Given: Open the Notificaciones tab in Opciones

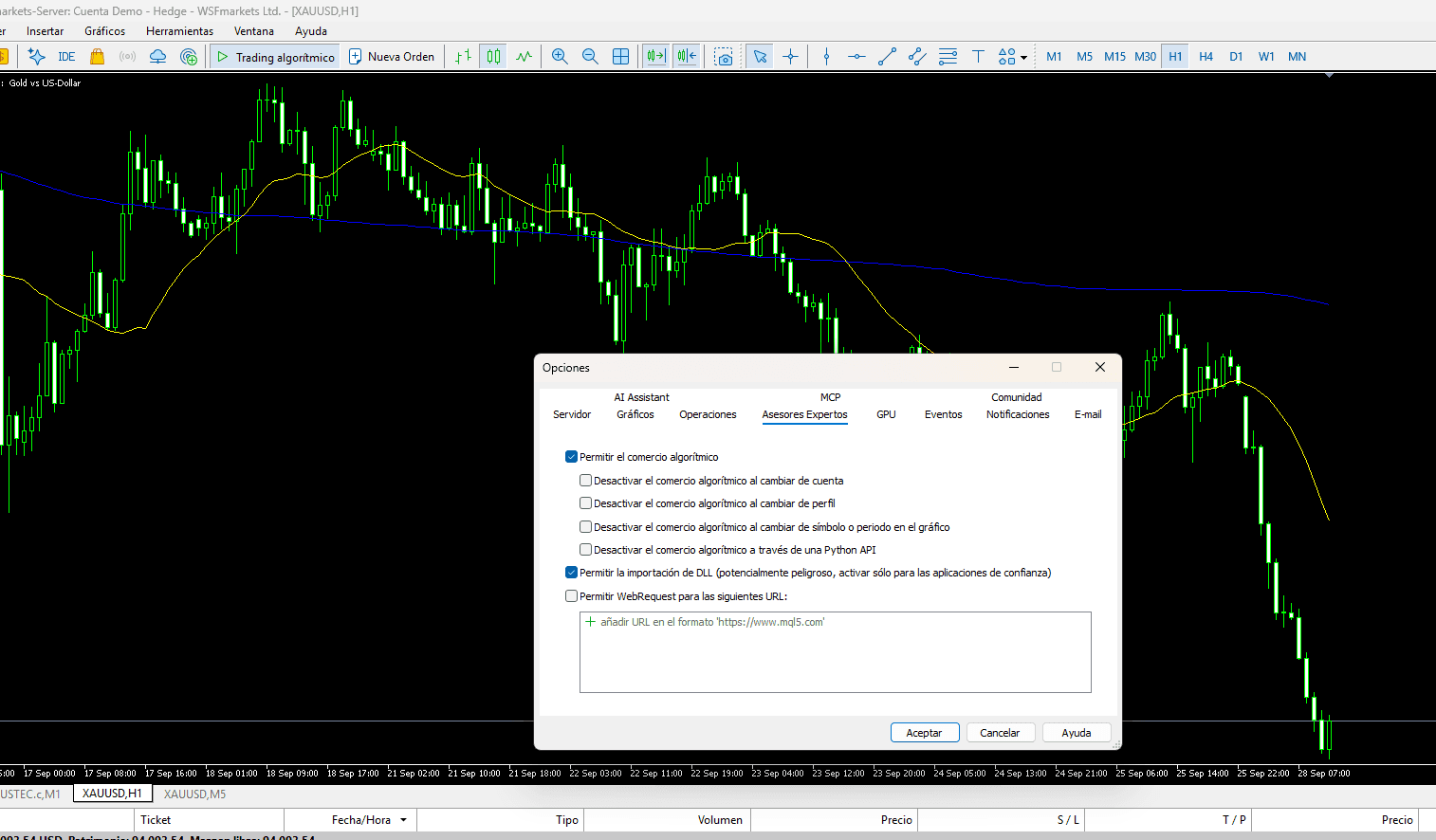Looking at the screenshot, I should point(1018,414).
